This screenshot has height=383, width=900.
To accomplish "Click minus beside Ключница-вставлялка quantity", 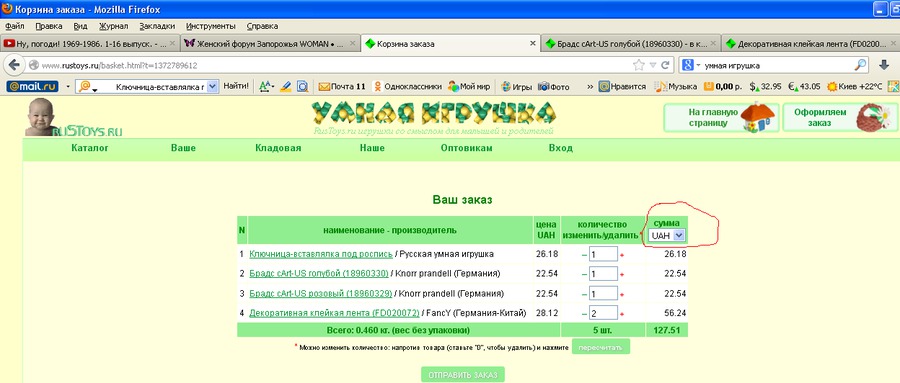I will click(584, 254).
